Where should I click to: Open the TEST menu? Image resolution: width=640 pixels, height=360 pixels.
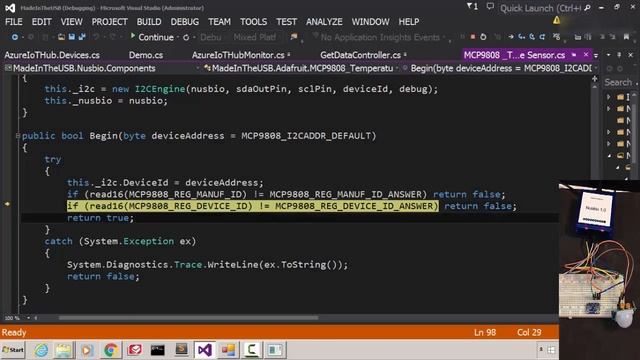287,22
